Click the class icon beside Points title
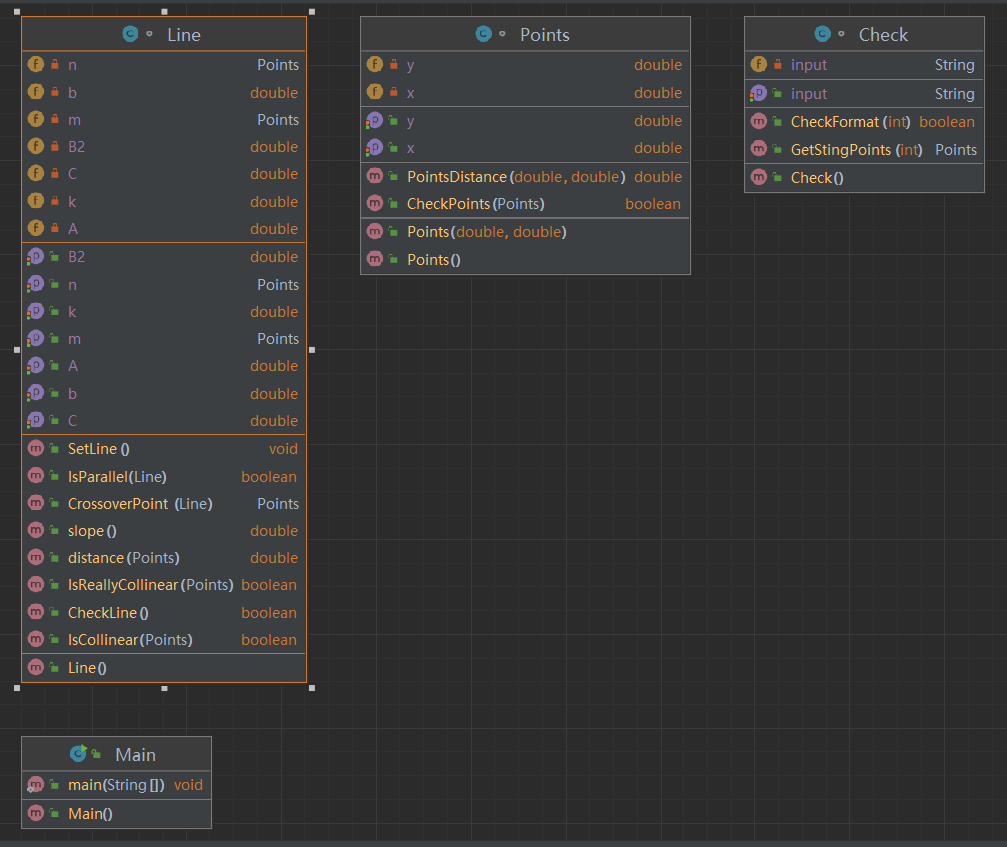Screen dimensions: 1007x847 pos(484,34)
